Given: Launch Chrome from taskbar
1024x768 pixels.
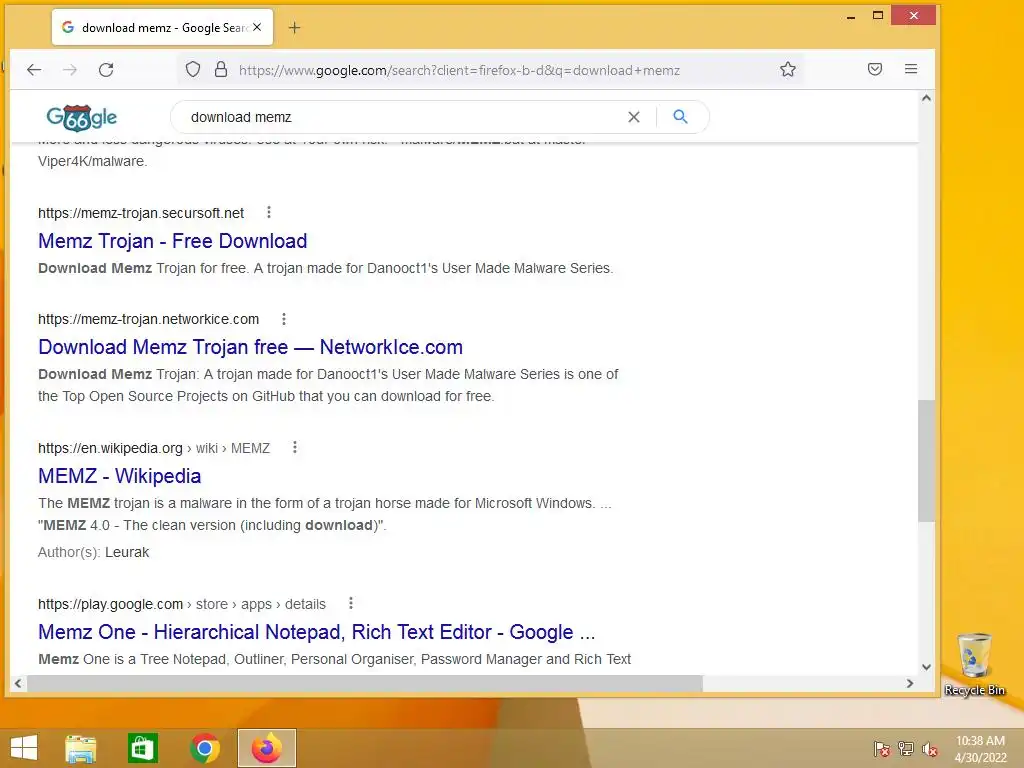Looking at the screenshot, I should pos(204,748).
